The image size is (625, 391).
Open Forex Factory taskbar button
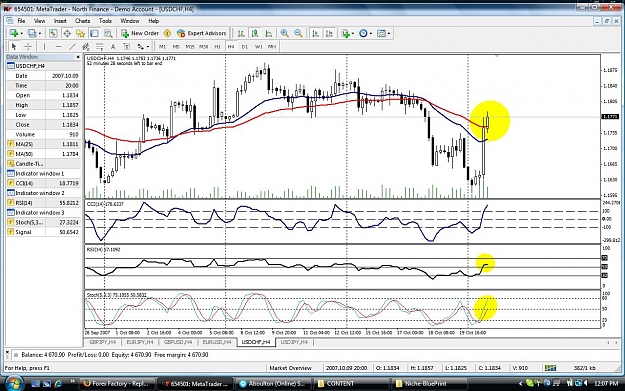pos(116,384)
